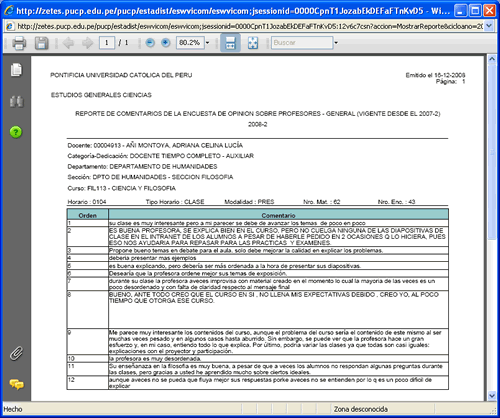
Task: Click 'Nro. Mat. : 62' text
Action: 322,202
